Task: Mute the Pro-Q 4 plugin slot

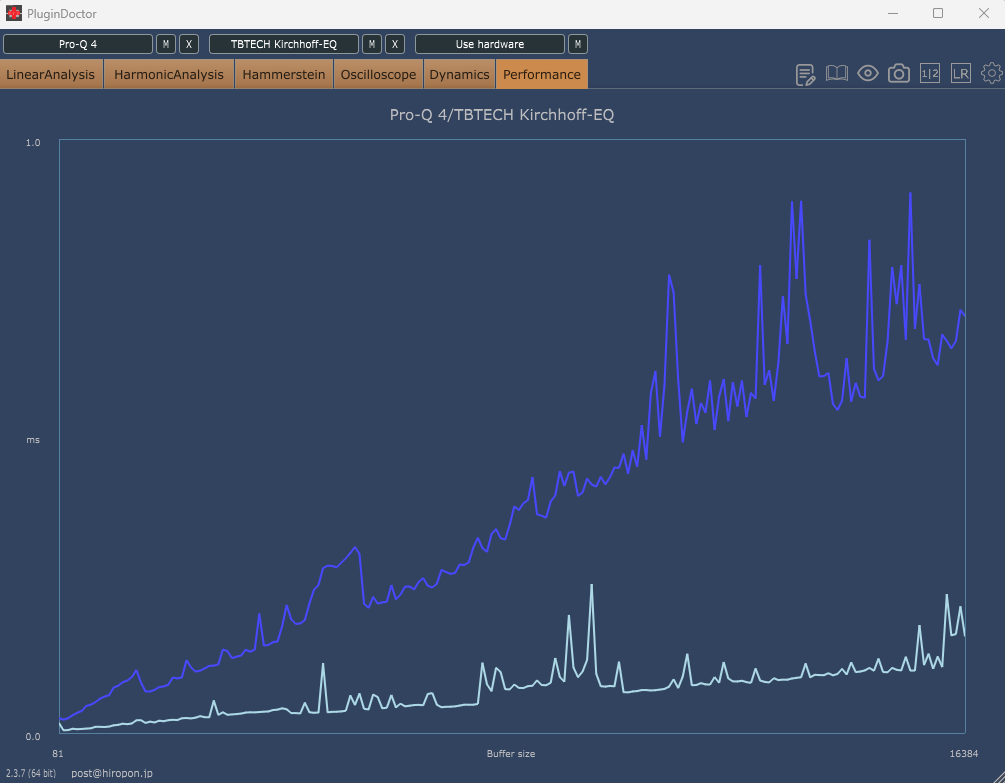Action: pos(166,44)
